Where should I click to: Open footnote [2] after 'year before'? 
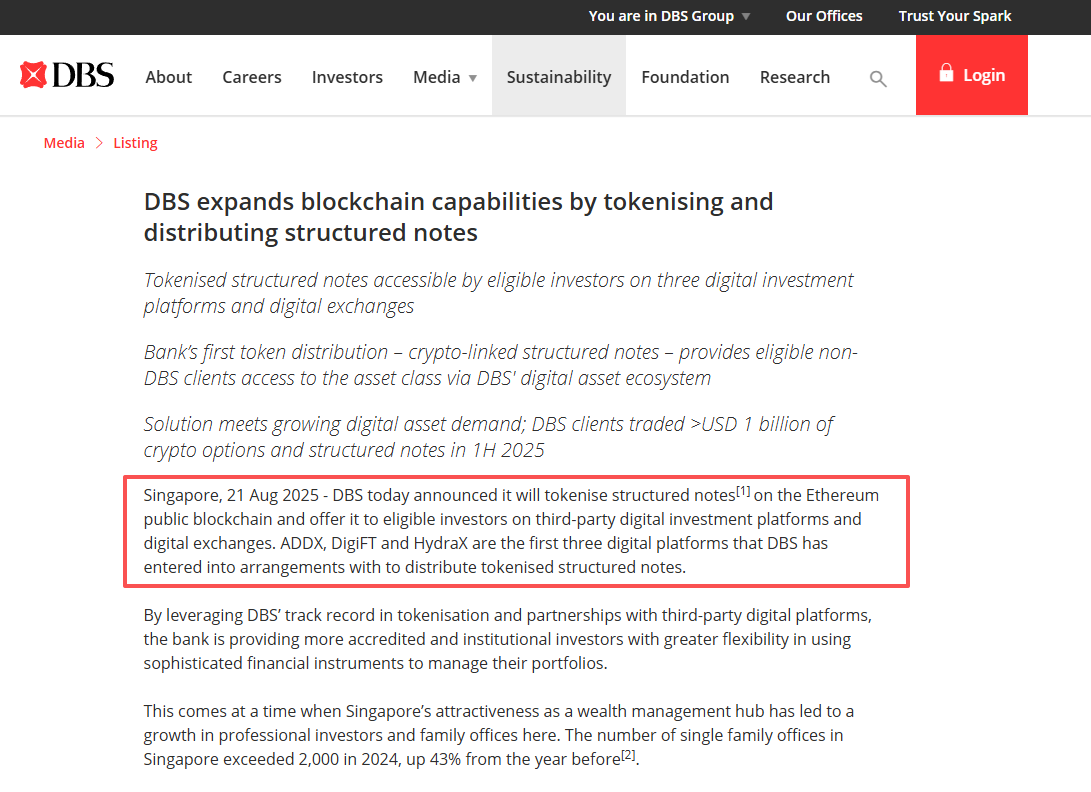[628, 755]
